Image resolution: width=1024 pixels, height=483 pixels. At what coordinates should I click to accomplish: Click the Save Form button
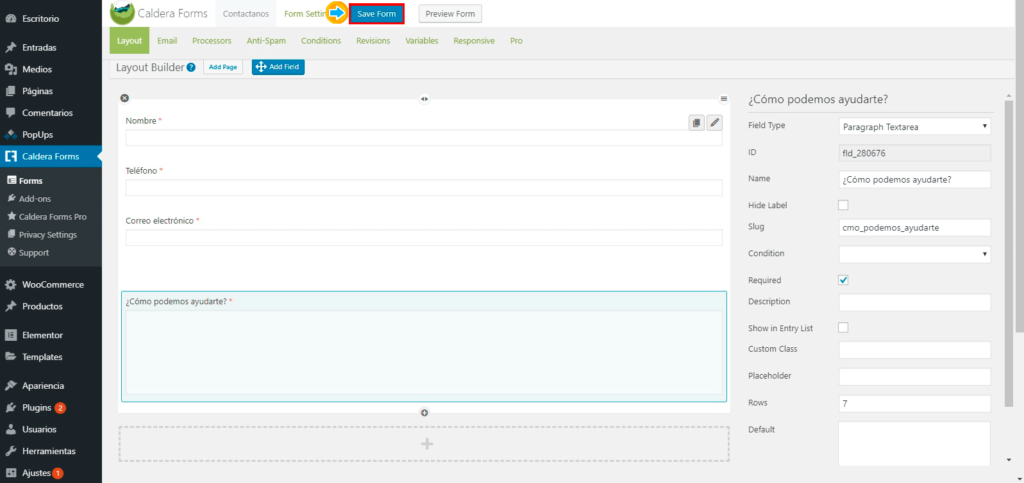(x=377, y=14)
